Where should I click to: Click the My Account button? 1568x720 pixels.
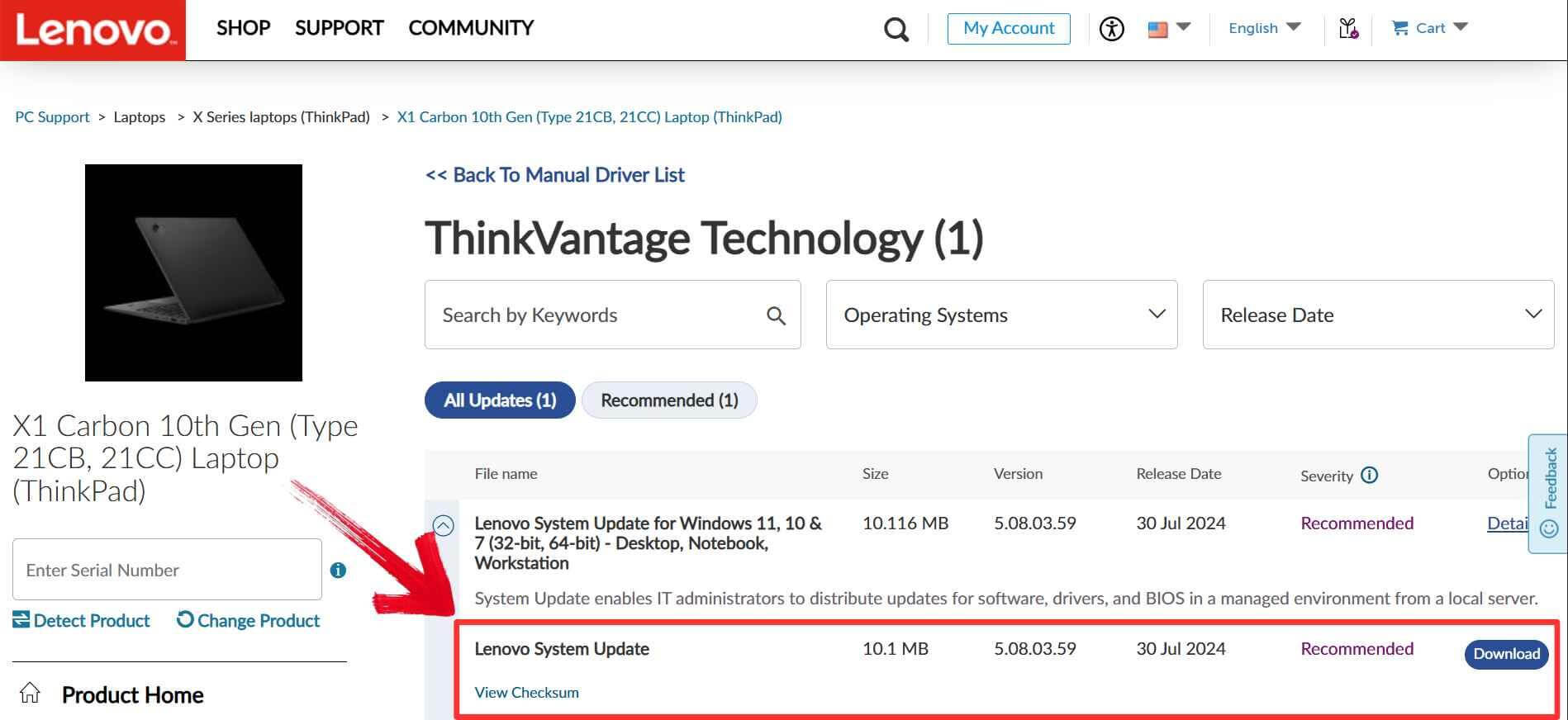(1009, 29)
